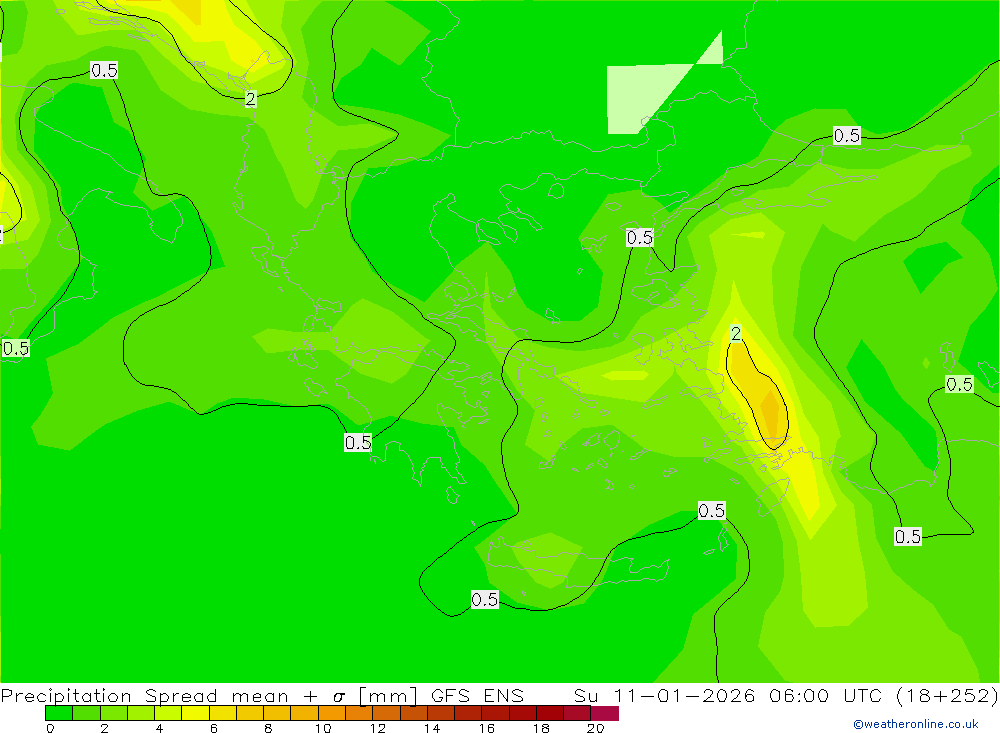Click the legend tick label '4'
This screenshot has height=733, width=1000.
tap(159, 728)
